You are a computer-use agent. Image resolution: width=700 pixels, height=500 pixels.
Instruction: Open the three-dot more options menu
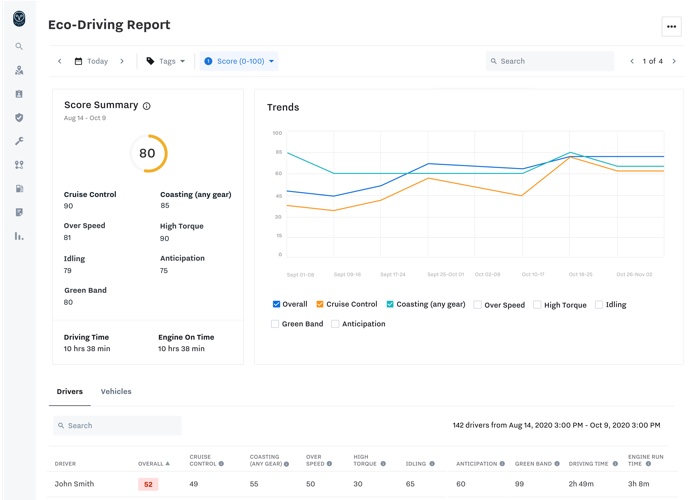click(x=671, y=26)
